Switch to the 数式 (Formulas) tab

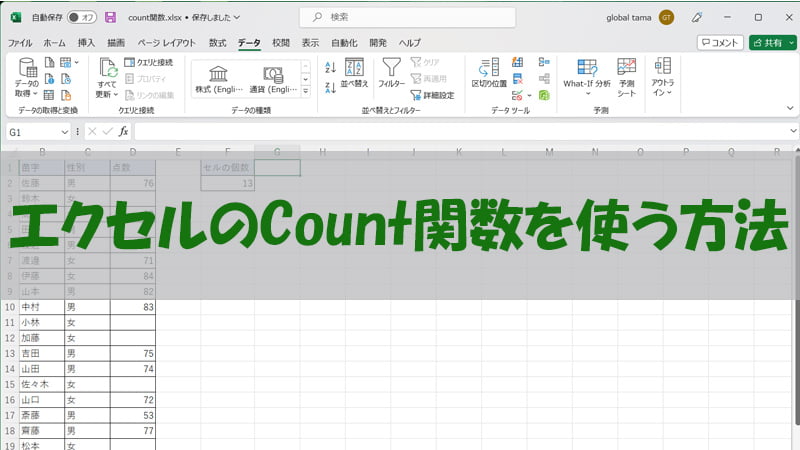tap(217, 43)
